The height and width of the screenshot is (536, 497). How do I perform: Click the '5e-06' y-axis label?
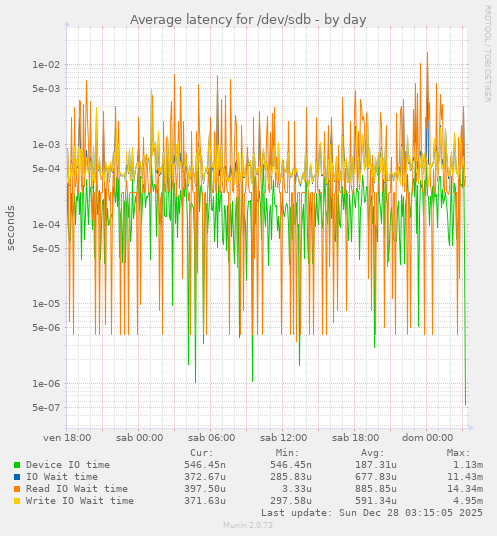(46, 327)
